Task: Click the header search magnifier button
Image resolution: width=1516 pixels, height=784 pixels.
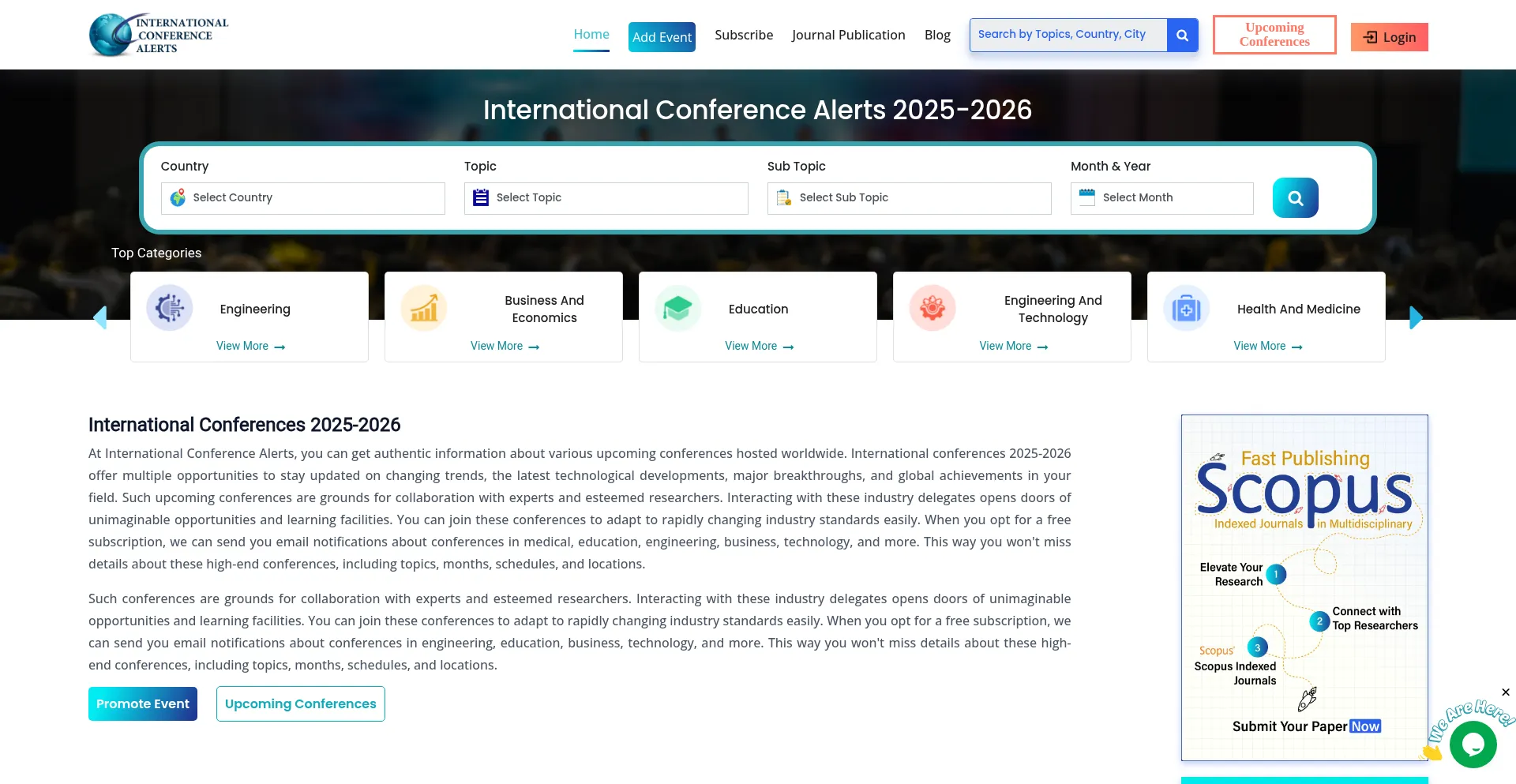Action: pyautogui.click(x=1182, y=35)
